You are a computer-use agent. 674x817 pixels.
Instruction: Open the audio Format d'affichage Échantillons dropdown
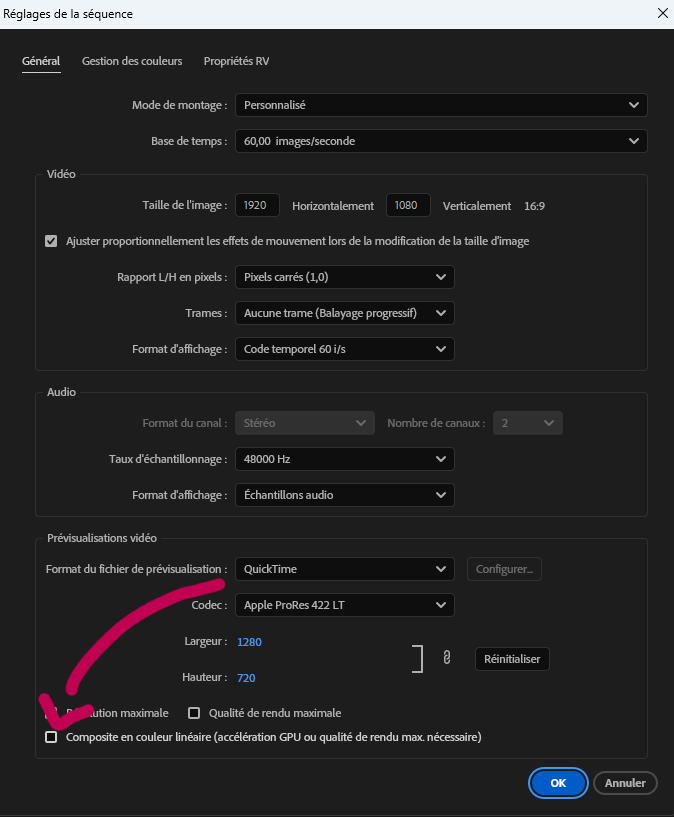pyautogui.click(x=345, y=495)
